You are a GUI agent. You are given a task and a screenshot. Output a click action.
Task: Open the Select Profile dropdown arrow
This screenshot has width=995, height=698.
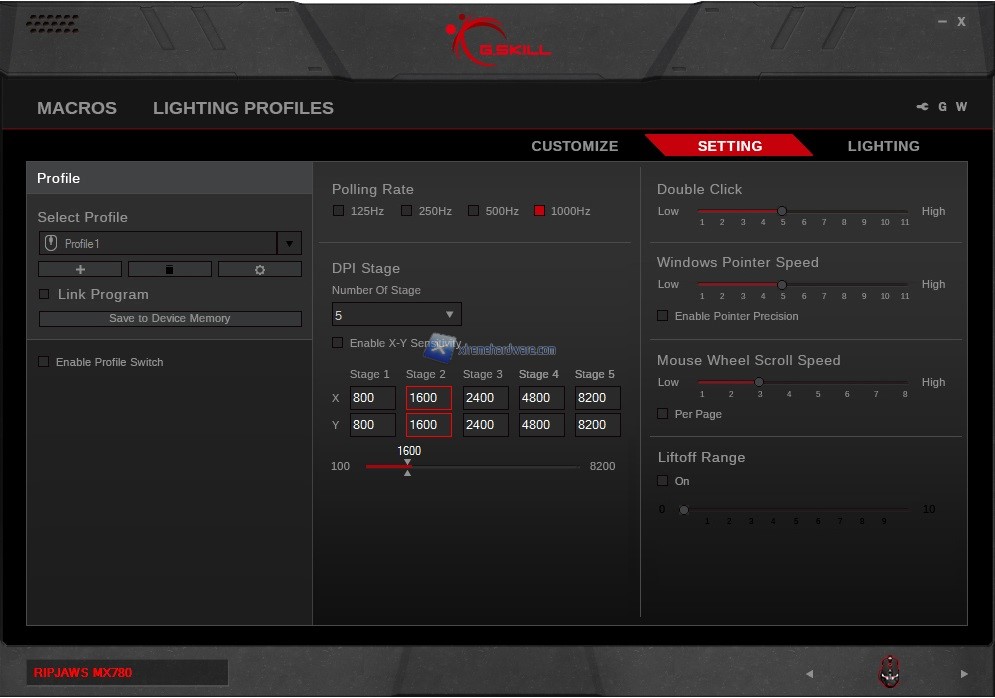coord(289,243)
